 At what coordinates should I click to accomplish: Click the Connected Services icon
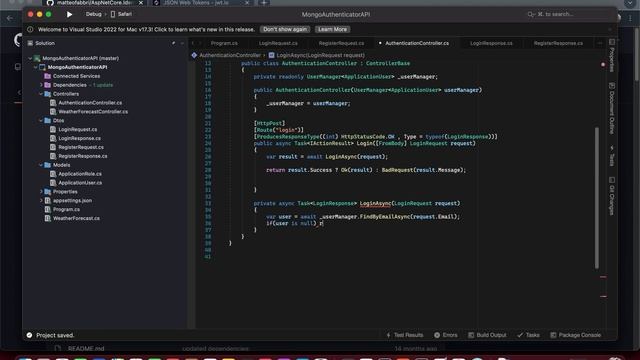(47, 76)
